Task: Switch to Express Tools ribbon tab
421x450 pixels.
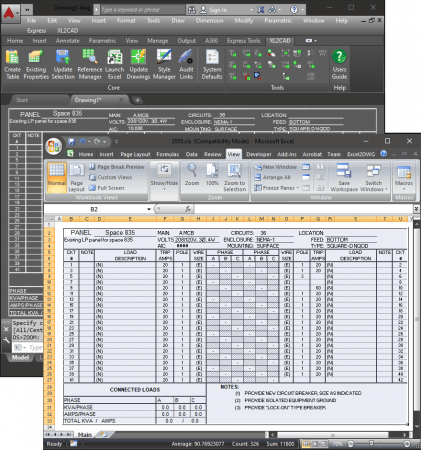Action: [x=243, y=41]
